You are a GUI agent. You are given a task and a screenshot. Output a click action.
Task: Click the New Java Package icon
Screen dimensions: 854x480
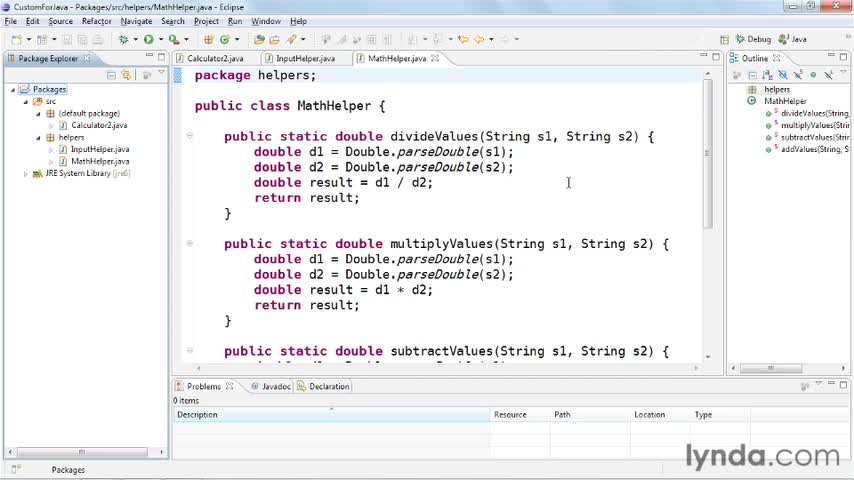click(x=209, y=39)
